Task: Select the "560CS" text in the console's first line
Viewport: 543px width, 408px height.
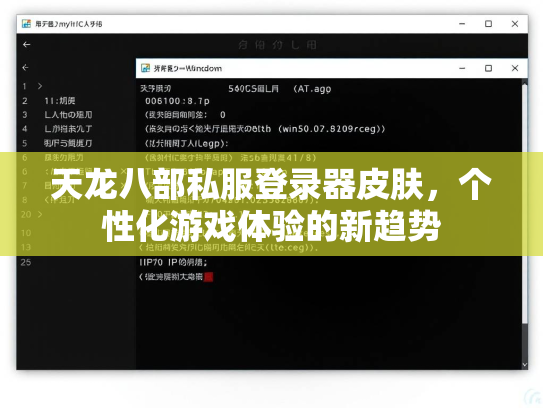Action: coord(242,89)
